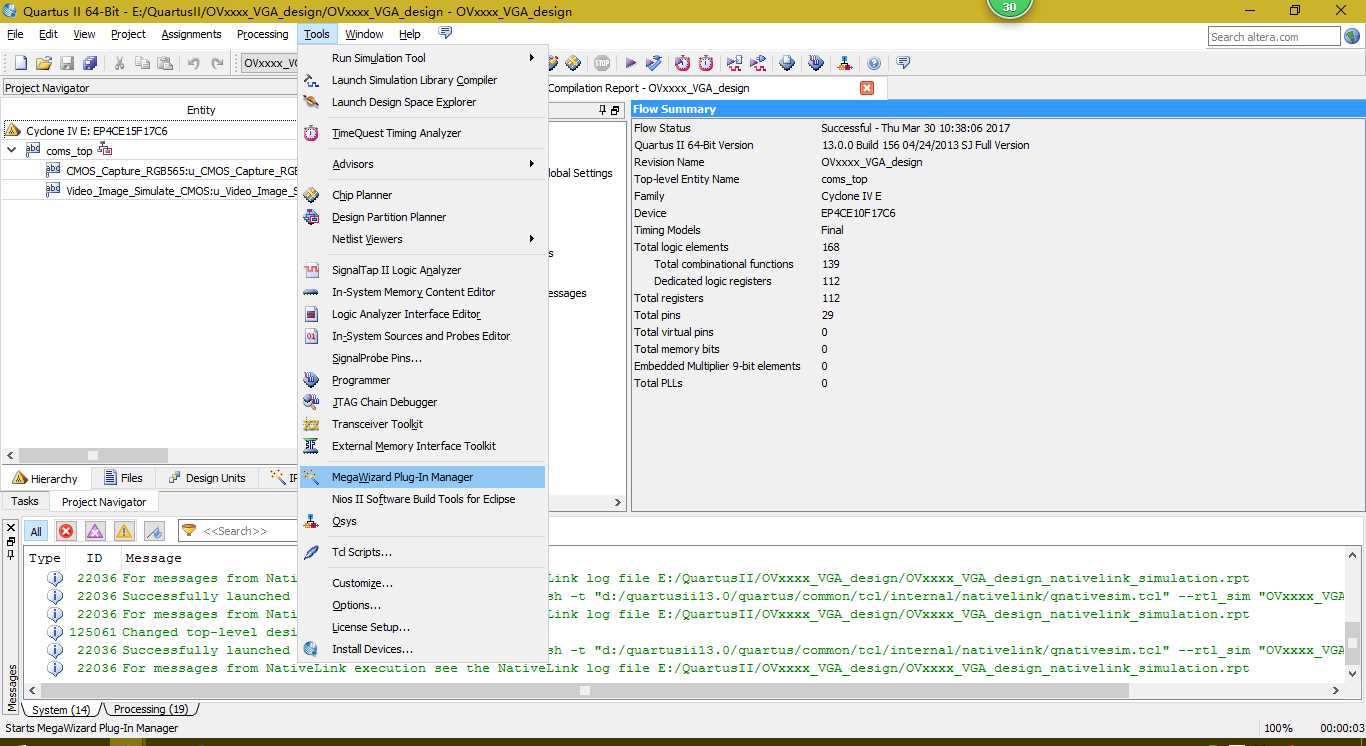
Task: Filter messages by critical warning icon
Action: pyautogui.click(x=95, y=531)
